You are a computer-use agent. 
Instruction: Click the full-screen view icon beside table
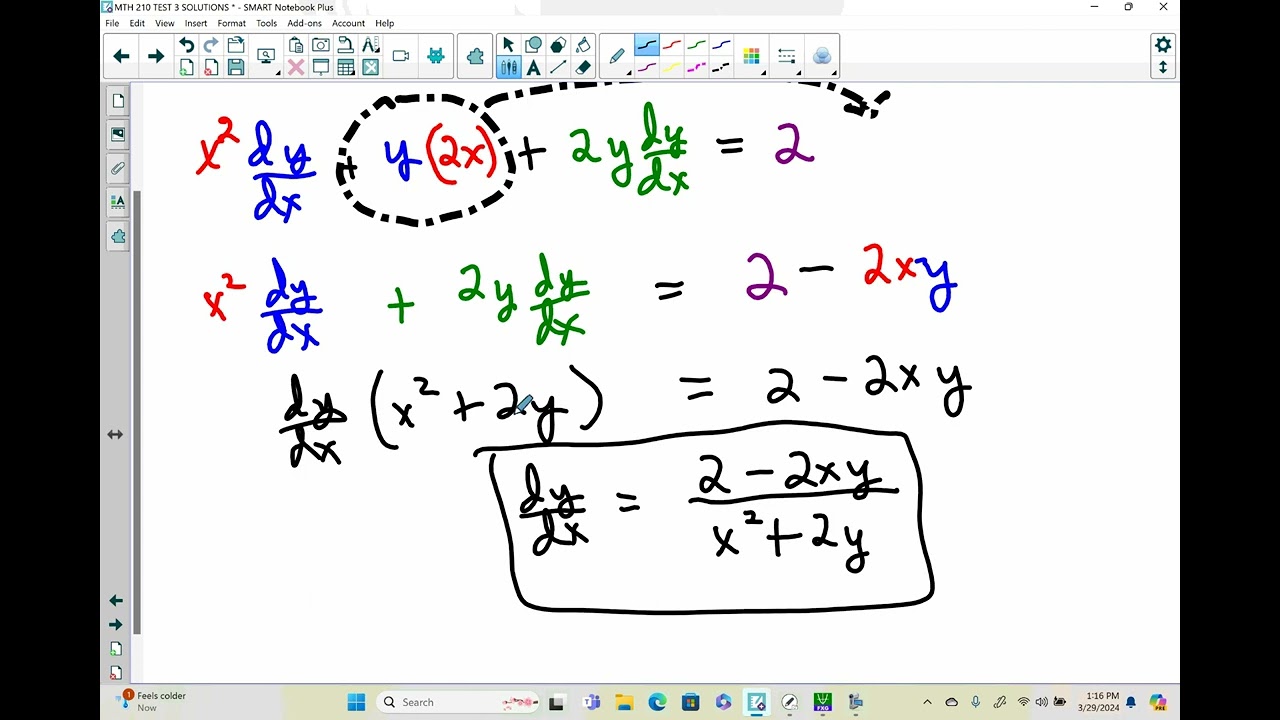point(371,67)
